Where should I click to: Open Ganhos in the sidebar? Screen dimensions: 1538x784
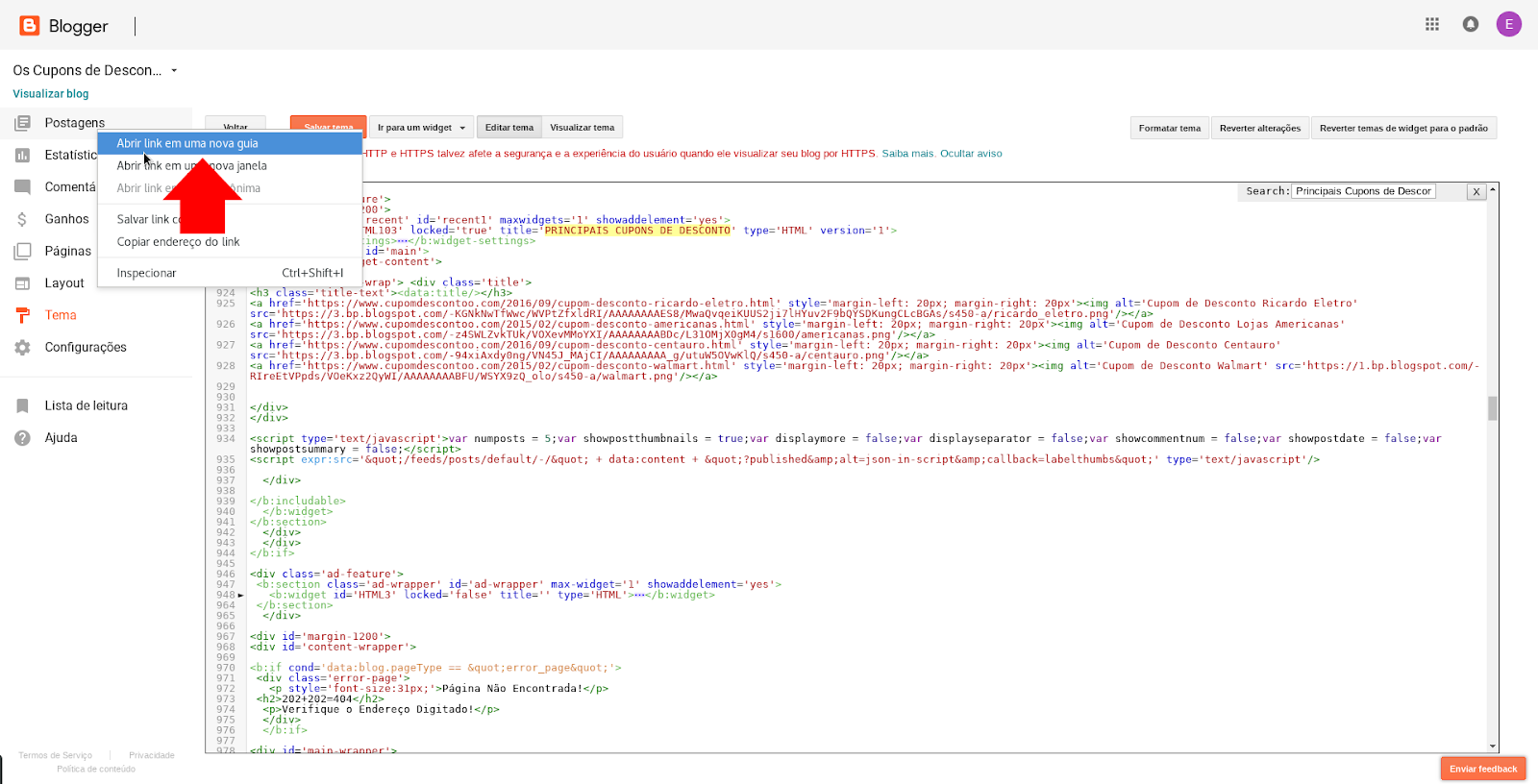click(x=66, y=219)
